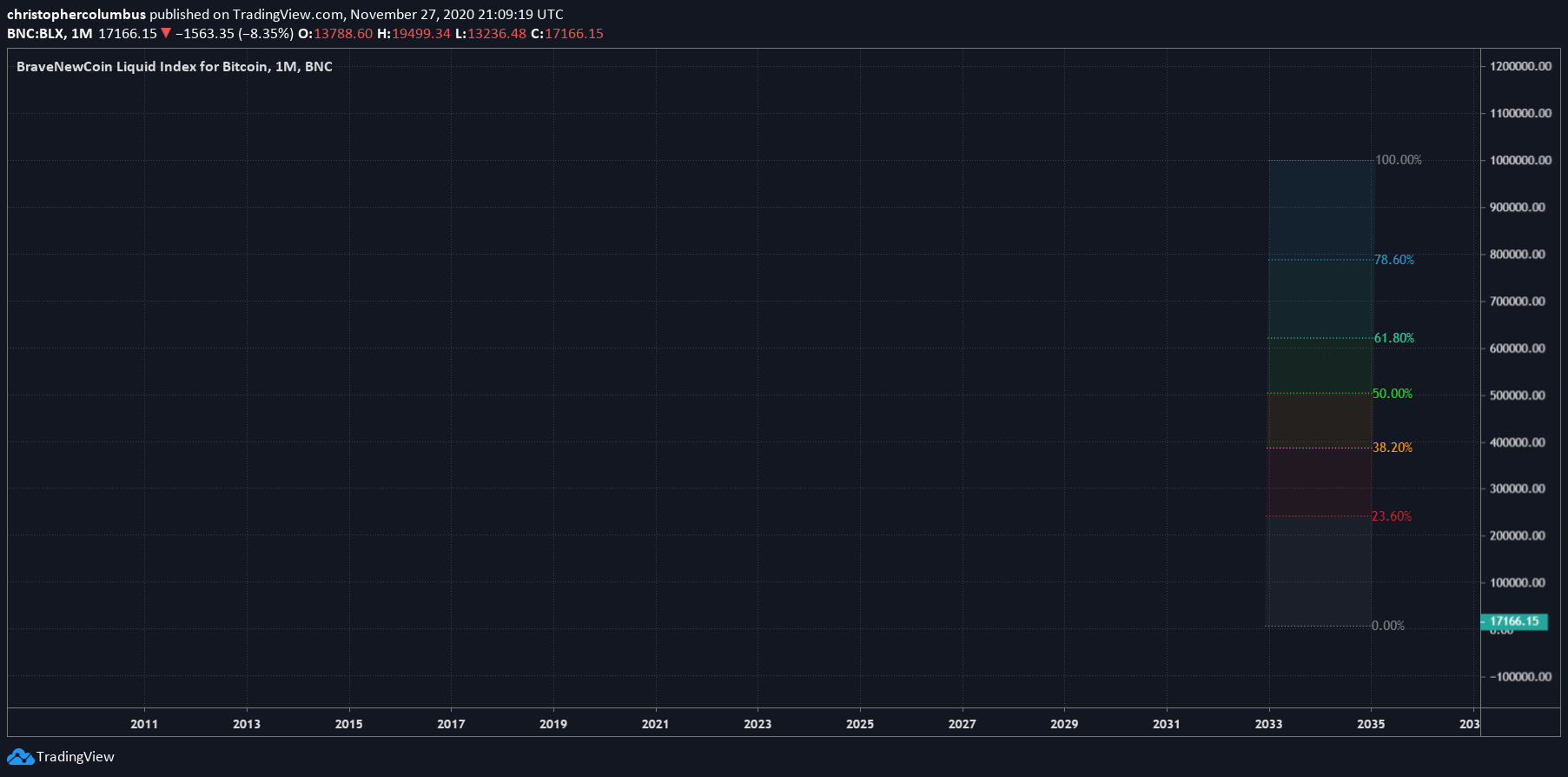Click the 0.00% Fibonacci level label
Image resolution: width=1568 pixels, height=777 pixels.
(x=1388, y=626)
